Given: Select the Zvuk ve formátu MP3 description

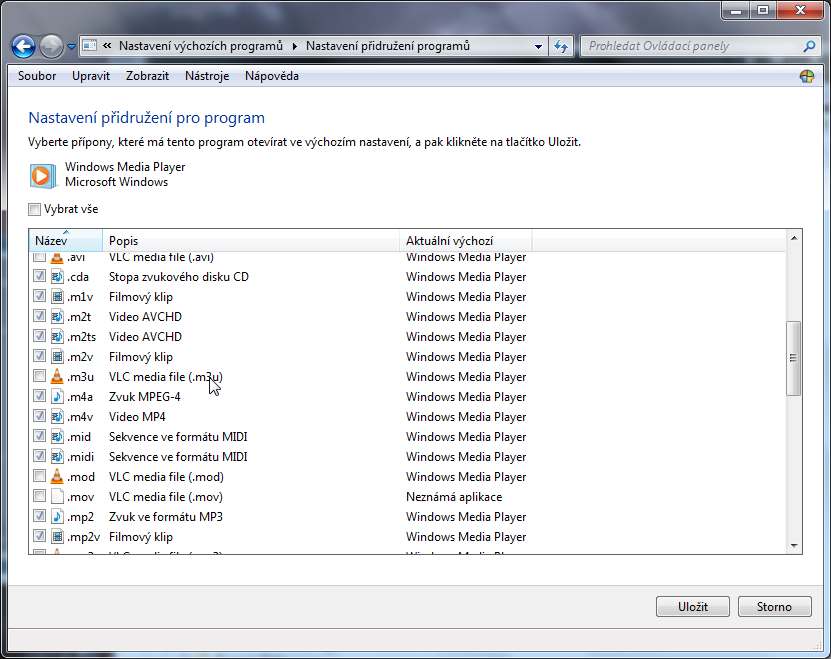Looking at the screenshot, I should (166, 516).
